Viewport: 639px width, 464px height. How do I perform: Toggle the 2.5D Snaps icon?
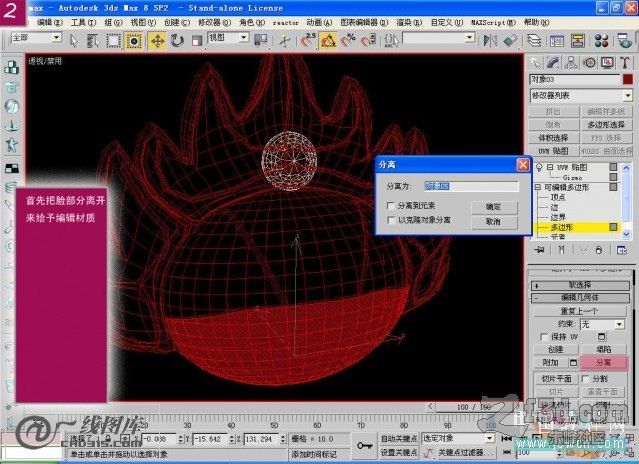(x=308, y=40)
